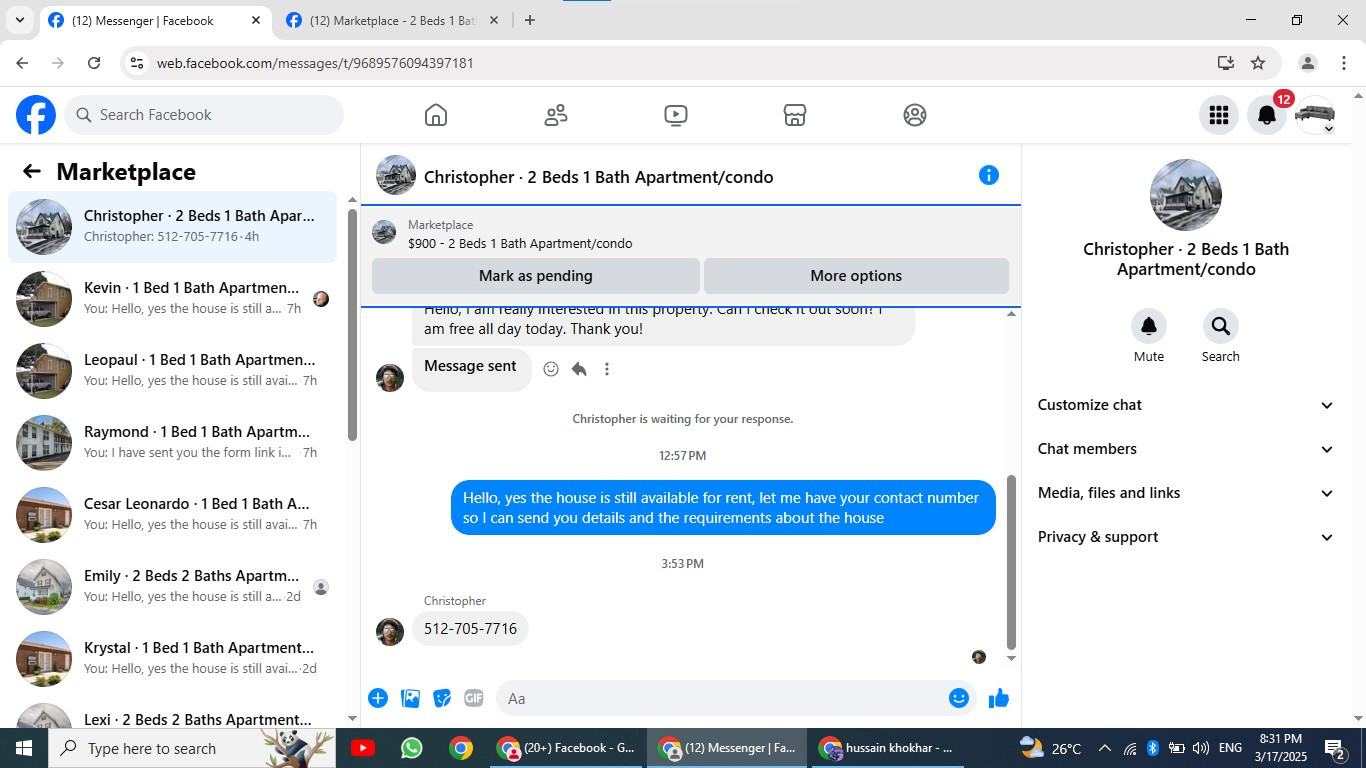Click the browser address bar URL
Screen dimensions: 1366x768
tap(315, 63)
